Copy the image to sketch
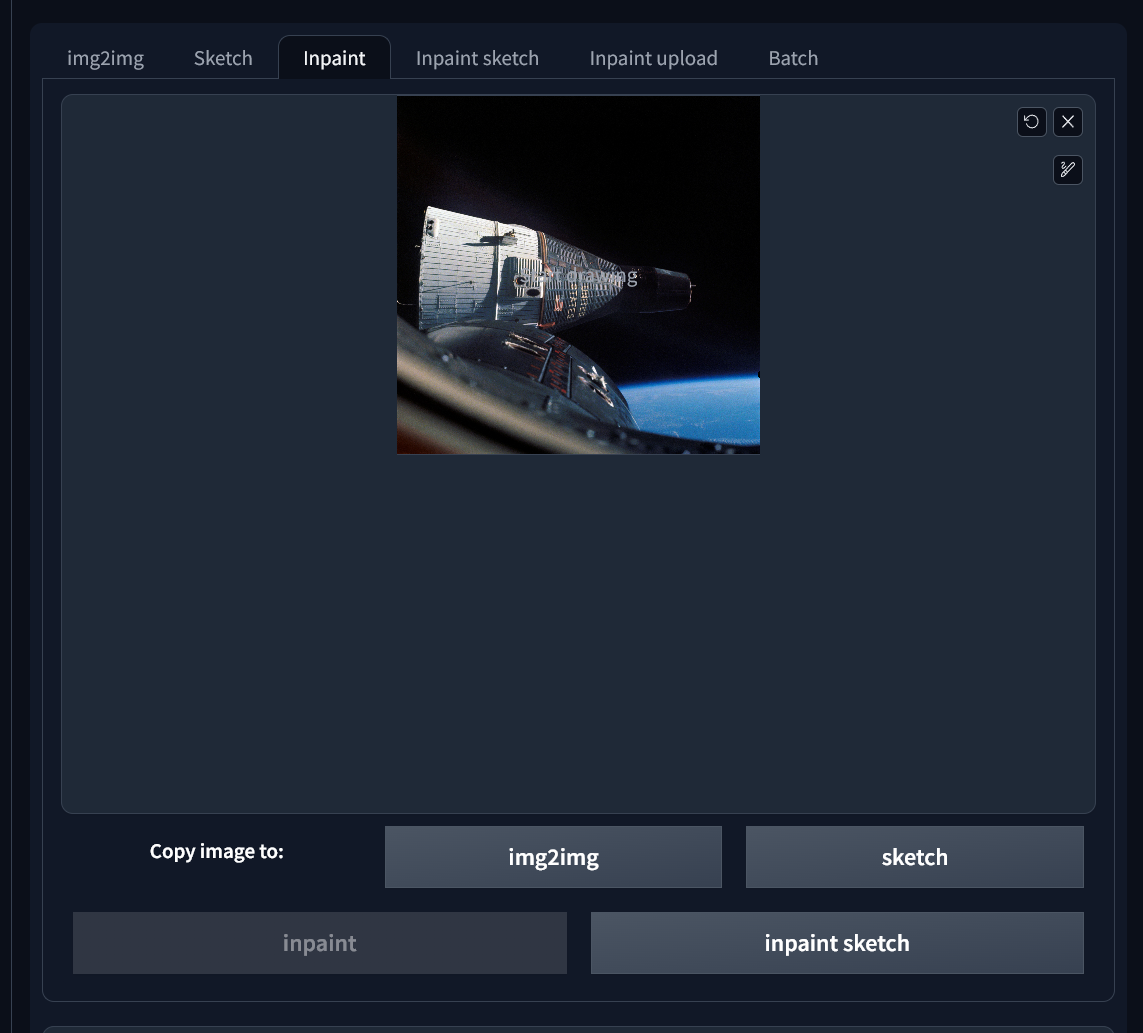The height and width of the screenshot is (1033, 1143). pos(914,857)
